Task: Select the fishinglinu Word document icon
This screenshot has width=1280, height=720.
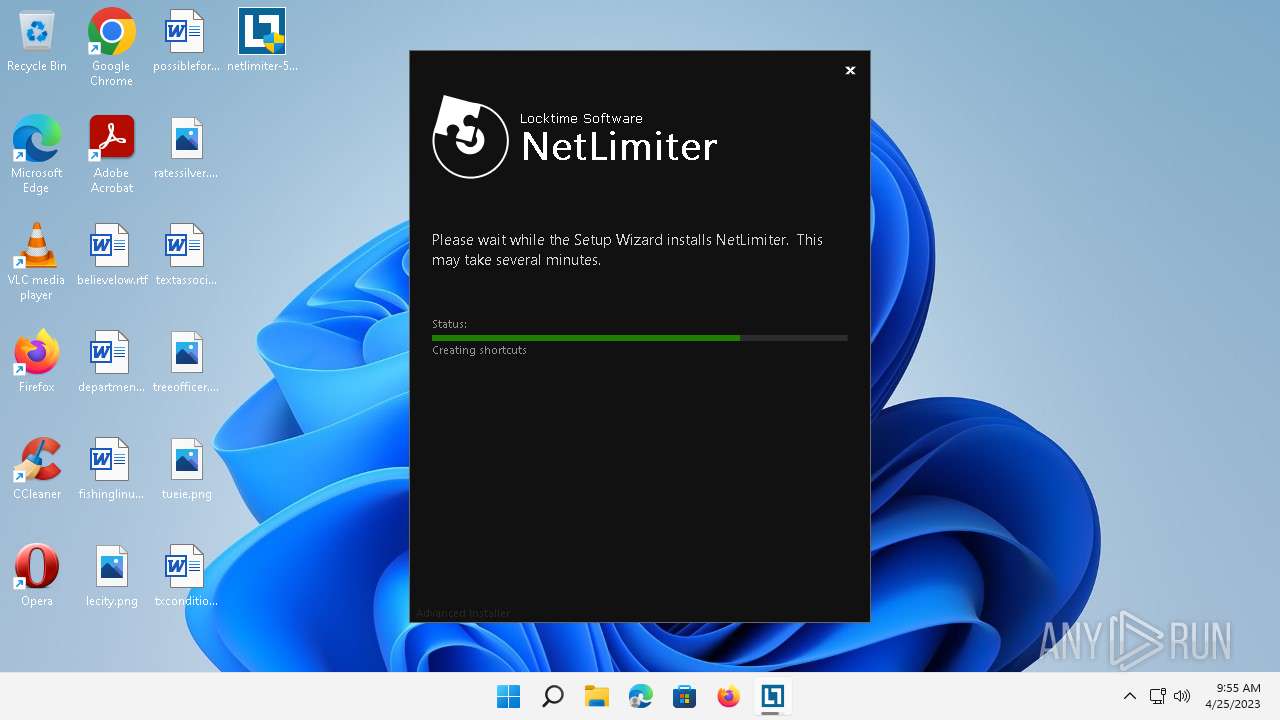Action: (x=111, y=469)
